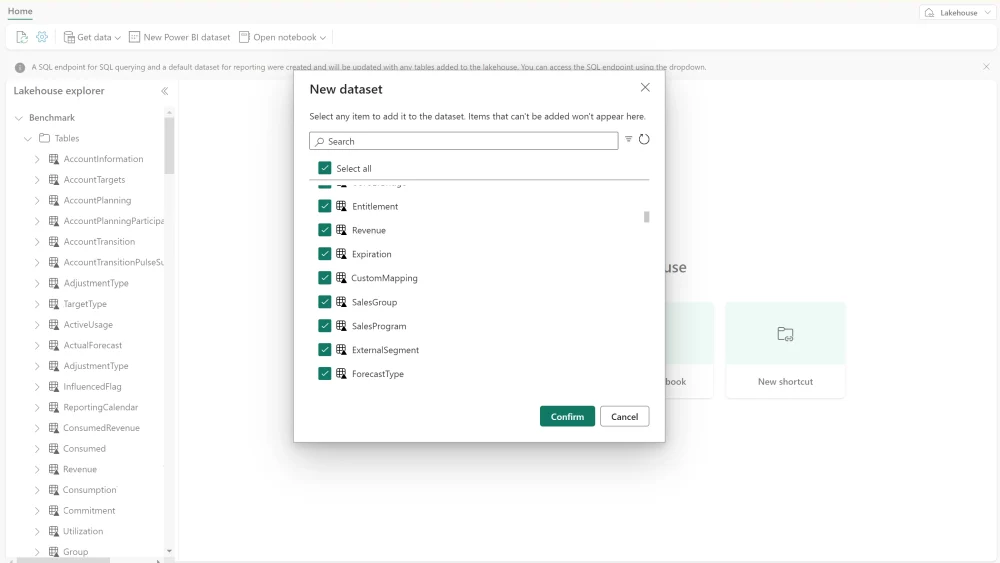
Task: Uncheck the SalesProgram checkbox
Action: pos(325,326)
